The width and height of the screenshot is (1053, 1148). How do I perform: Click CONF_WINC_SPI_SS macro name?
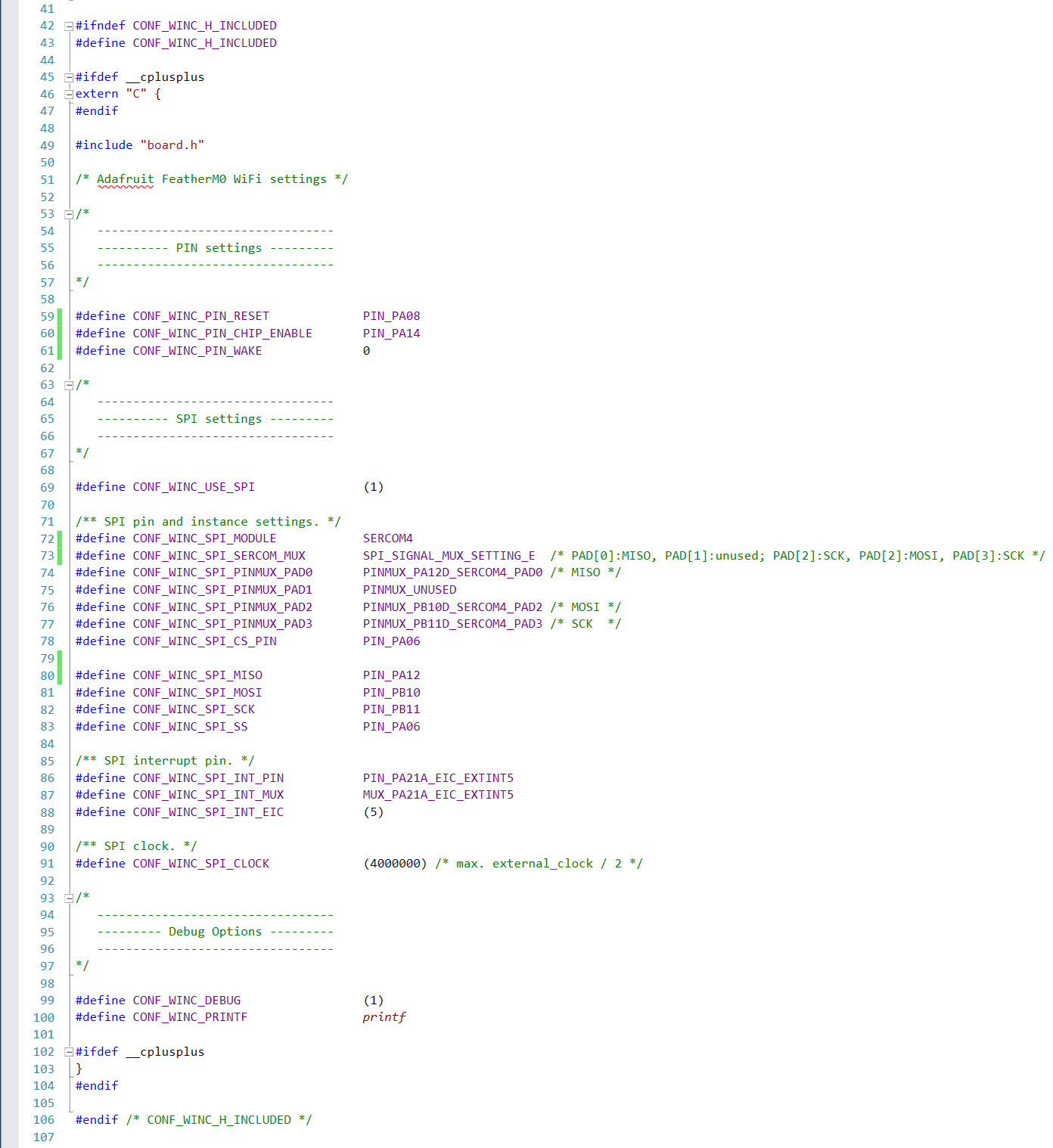click(191, 727)
